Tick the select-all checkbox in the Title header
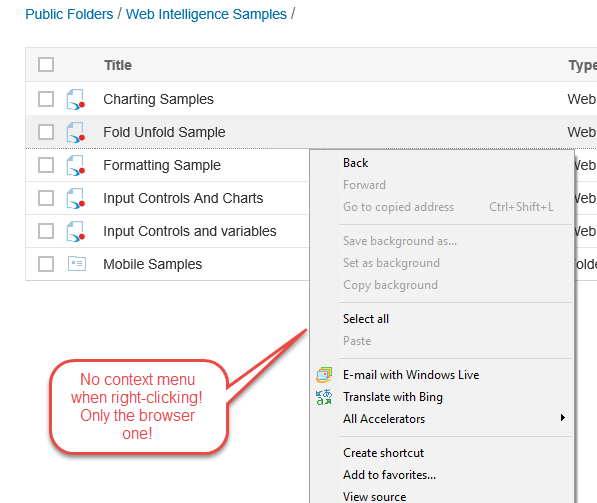 [46, 65]
